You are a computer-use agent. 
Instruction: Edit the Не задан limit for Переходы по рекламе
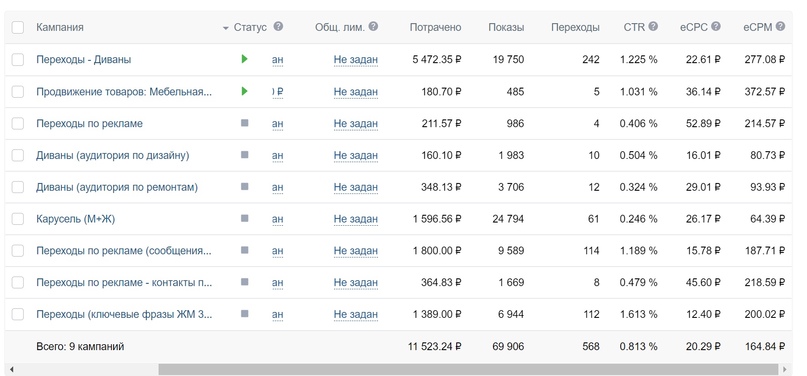point(356,123)
